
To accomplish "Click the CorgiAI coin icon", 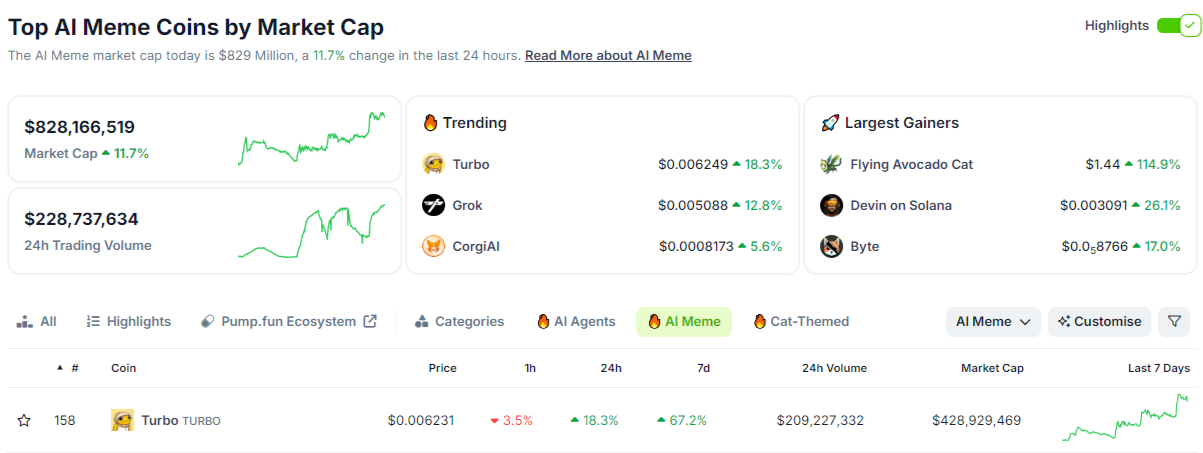I will coord(433,246).
